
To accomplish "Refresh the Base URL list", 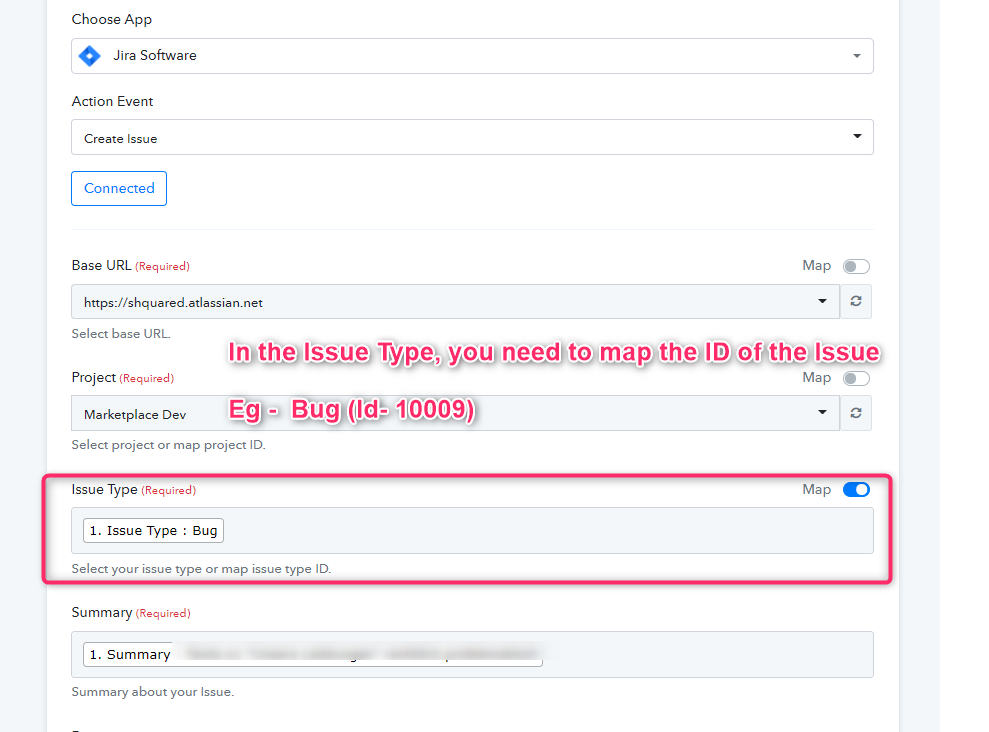I will pos(856,301).
